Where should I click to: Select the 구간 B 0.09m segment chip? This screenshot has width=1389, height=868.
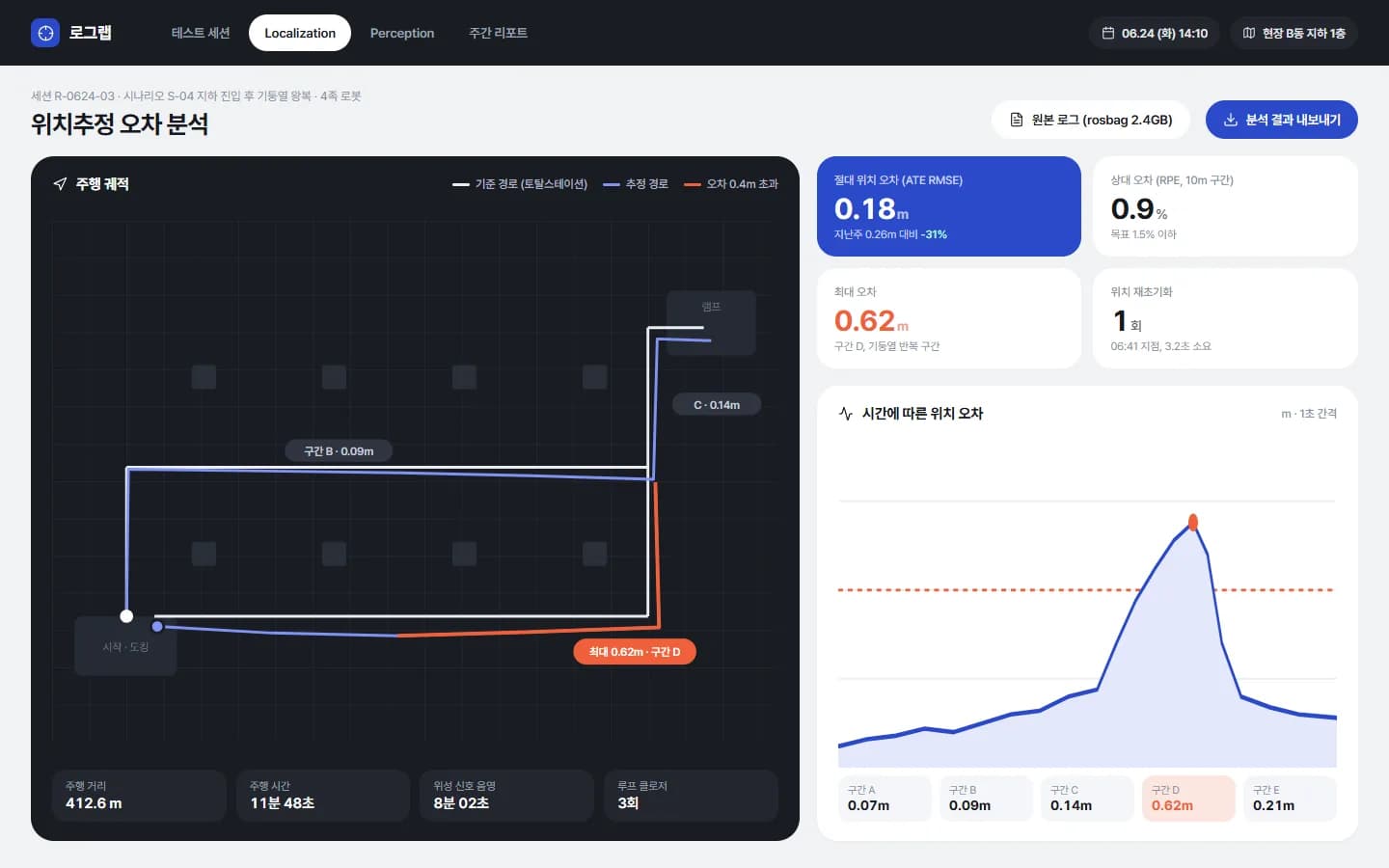[x=986, y=798]
